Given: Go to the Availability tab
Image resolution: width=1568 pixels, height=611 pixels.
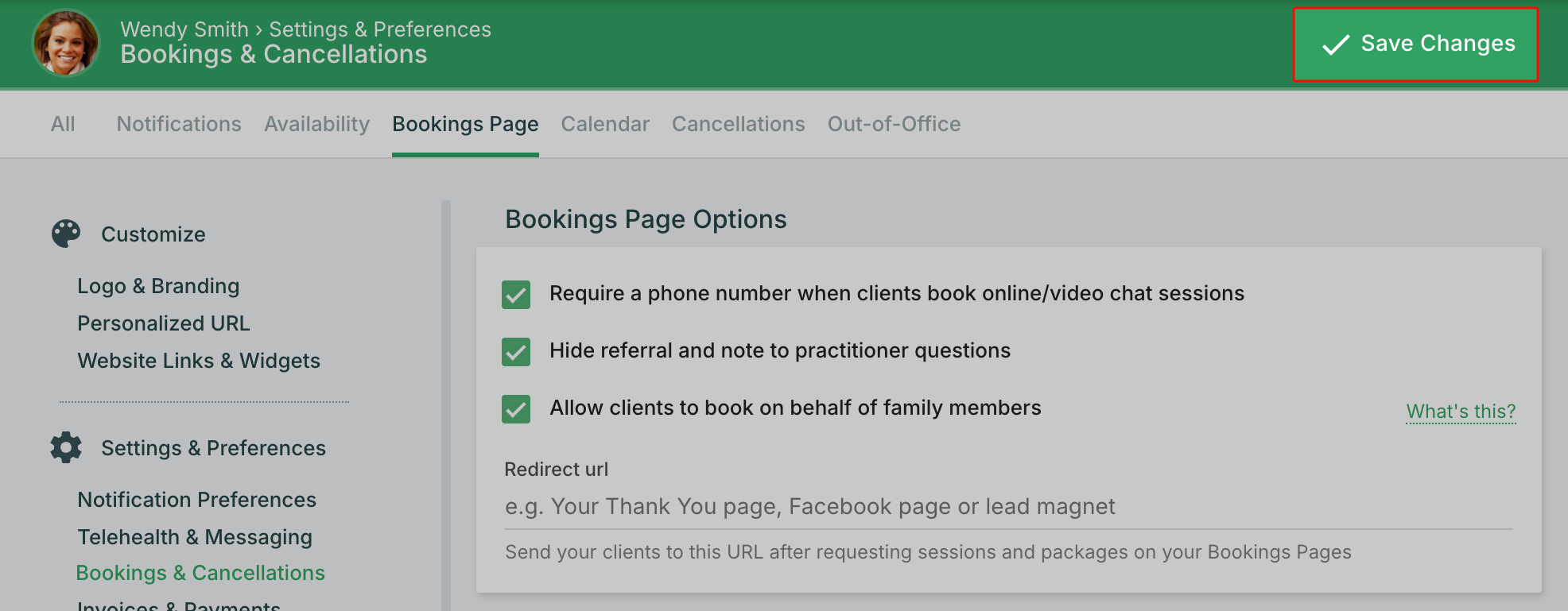Looking at the screenshot, I should click(x=316, y=124).
